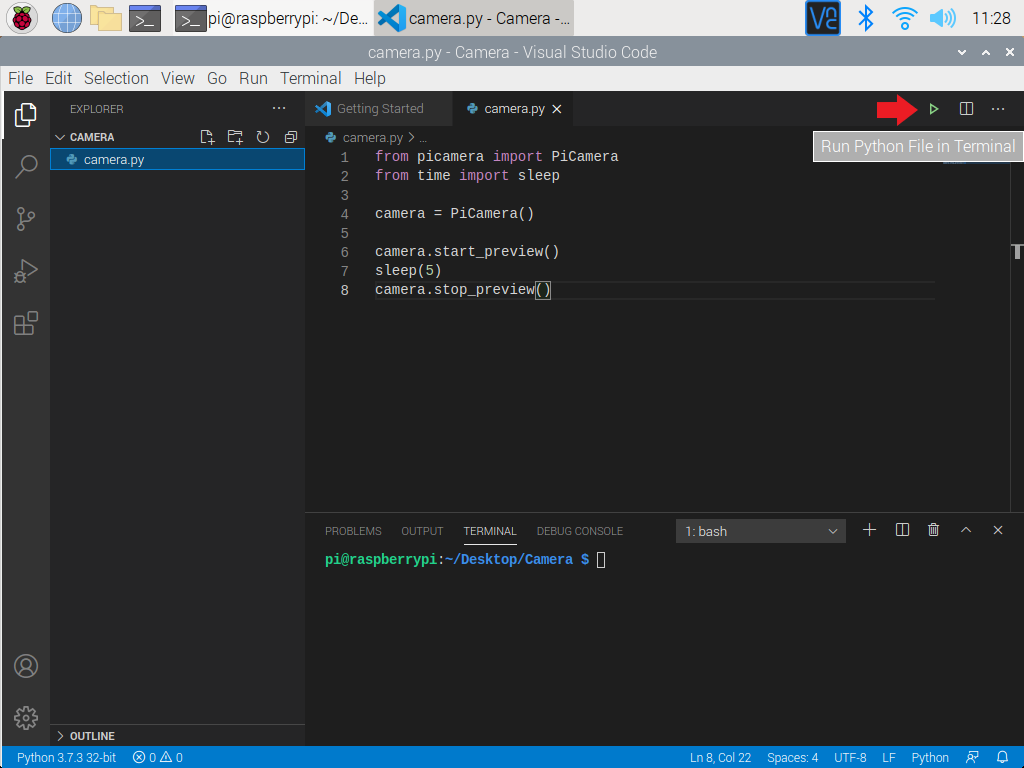1024x768 pixels.
Task: Toggle the notifications bell in status bar
Action: [x=1002, y=757]
